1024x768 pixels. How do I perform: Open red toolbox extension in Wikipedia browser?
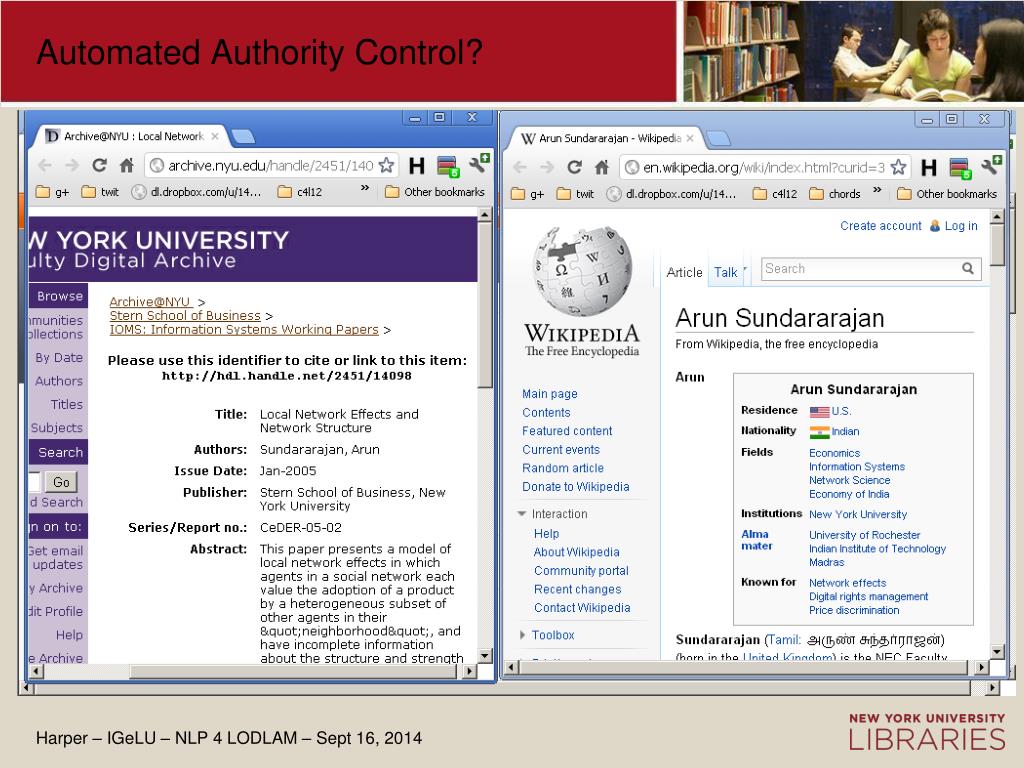pos(960,168)
